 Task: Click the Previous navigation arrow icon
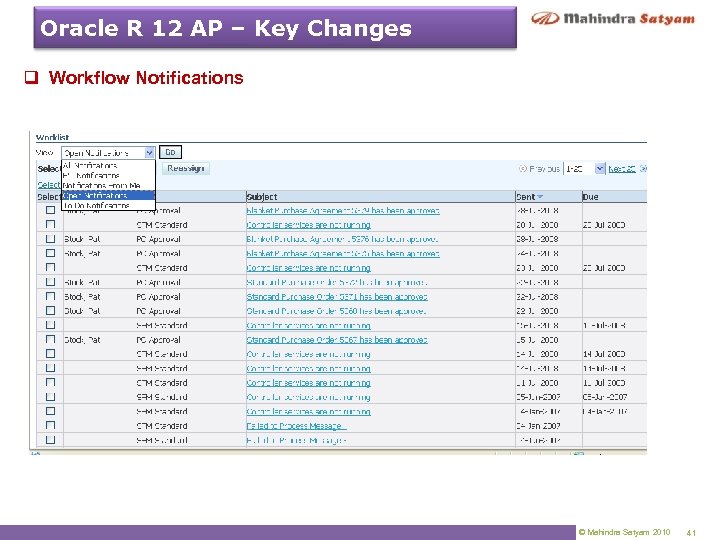pos(523,169)
